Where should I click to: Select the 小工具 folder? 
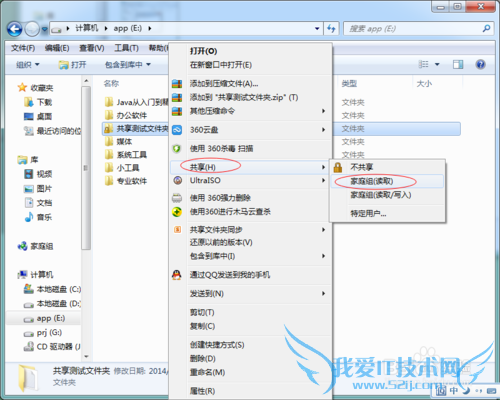pos(128,168)
